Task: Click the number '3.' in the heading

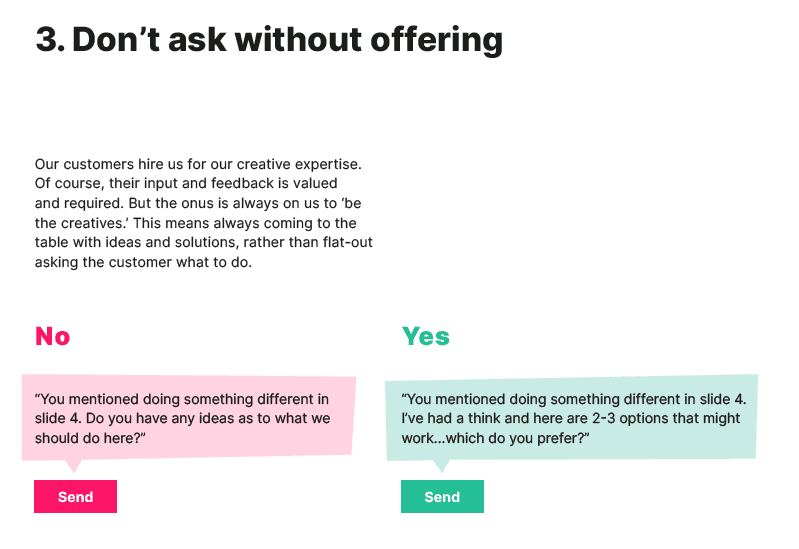Action: [x=50, y=40]
